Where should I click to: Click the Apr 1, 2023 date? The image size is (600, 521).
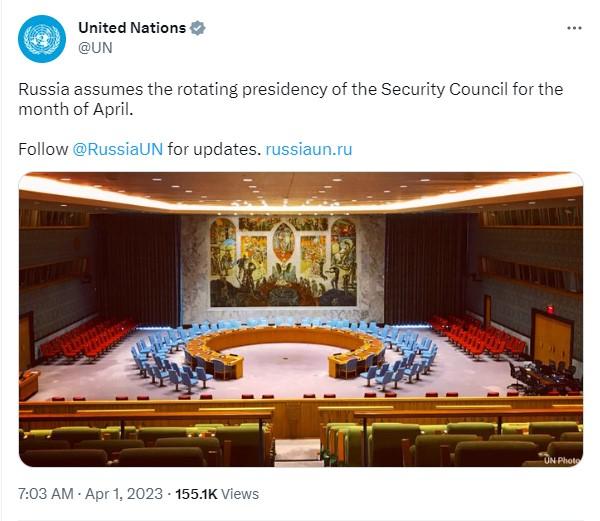point(124,494)
